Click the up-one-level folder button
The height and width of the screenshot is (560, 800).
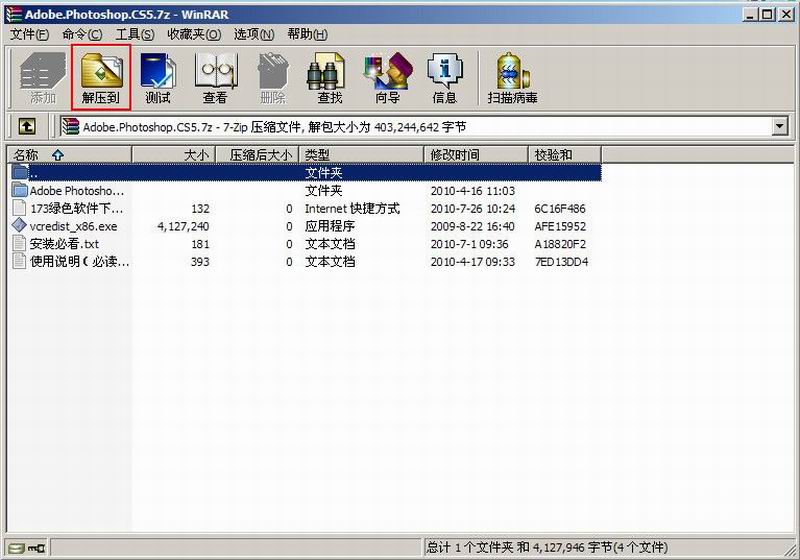point(27,126)
